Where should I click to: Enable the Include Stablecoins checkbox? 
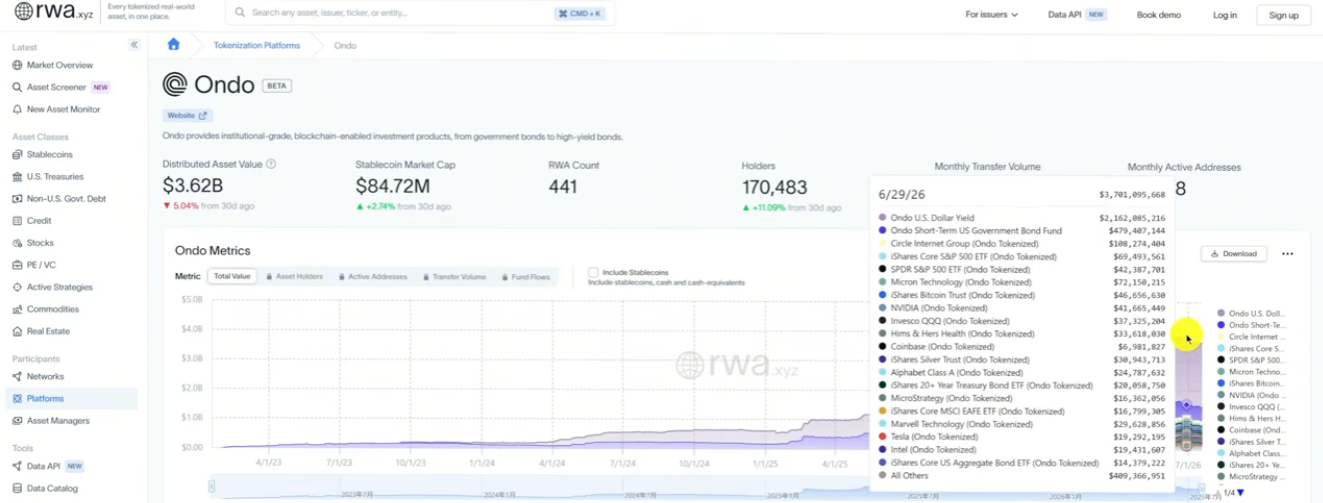pos(593,272)
